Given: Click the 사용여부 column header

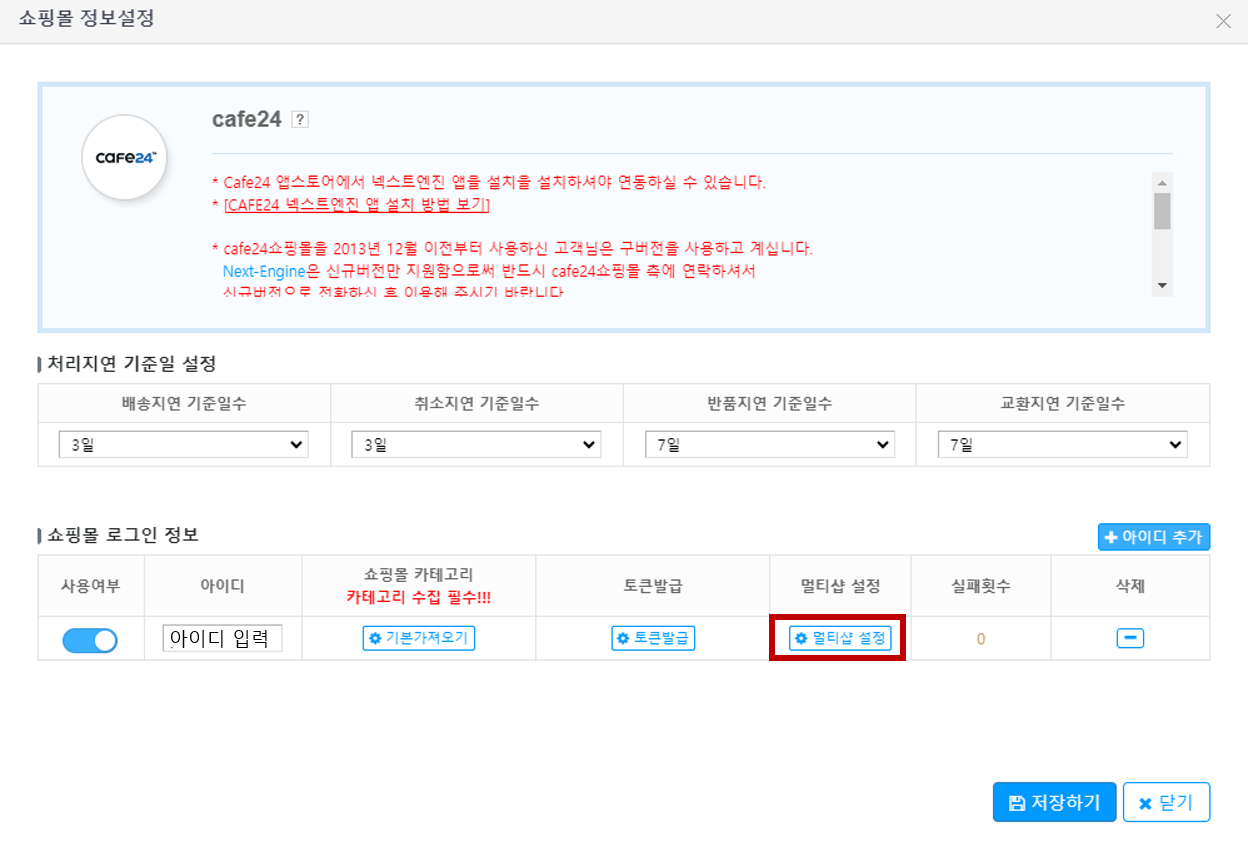Looking at the screenshot, I should point(91,586).
